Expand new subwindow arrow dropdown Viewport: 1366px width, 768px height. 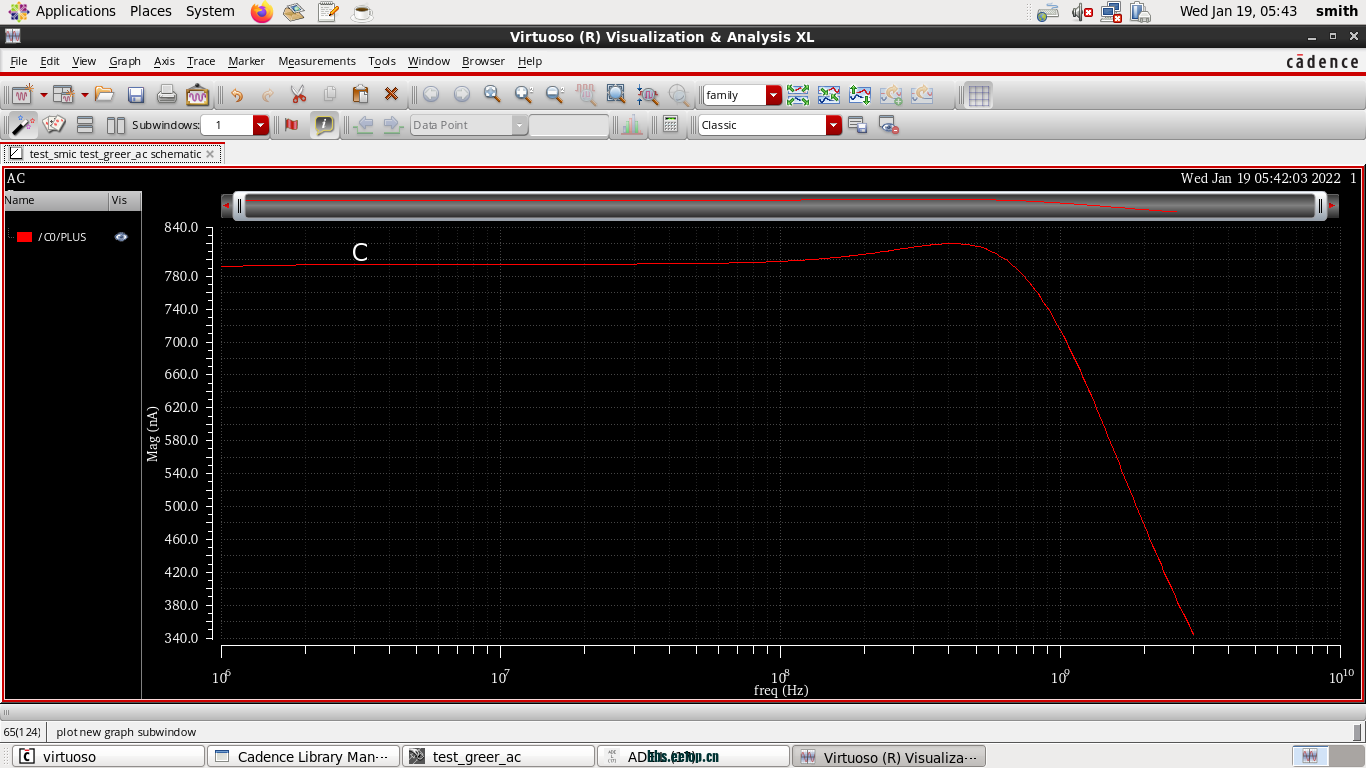85,95
